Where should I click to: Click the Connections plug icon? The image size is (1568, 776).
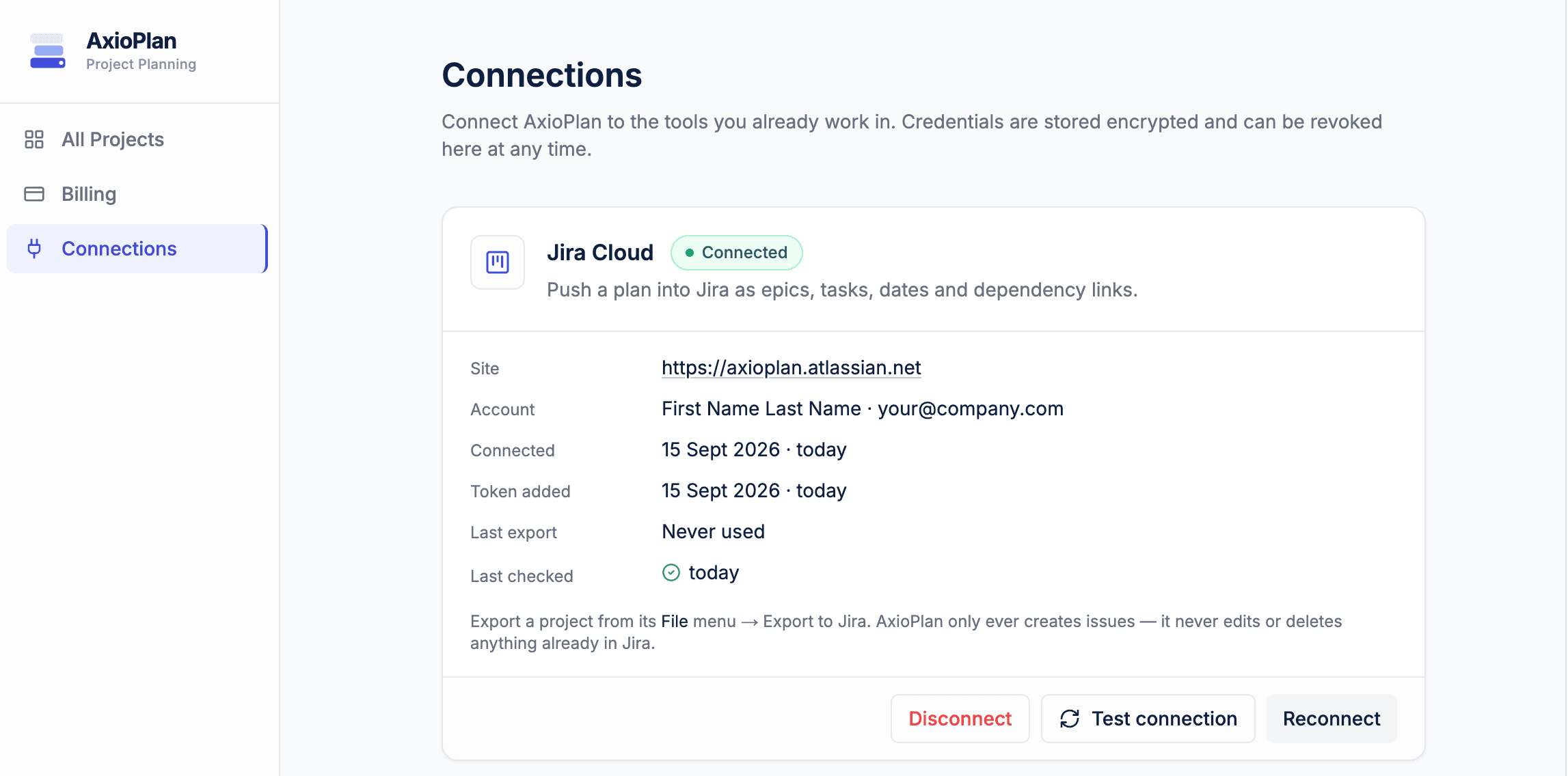click(x=34, y=249)
